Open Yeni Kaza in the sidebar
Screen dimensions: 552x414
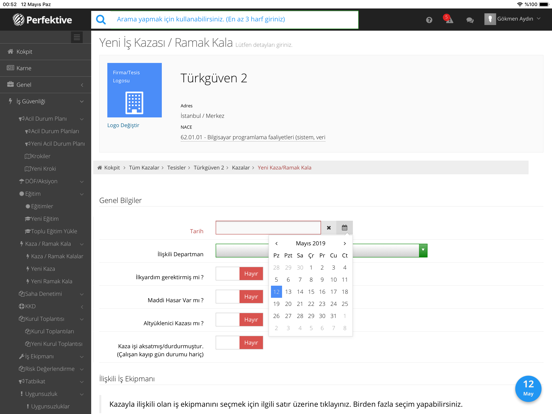(x=40, y=269)
